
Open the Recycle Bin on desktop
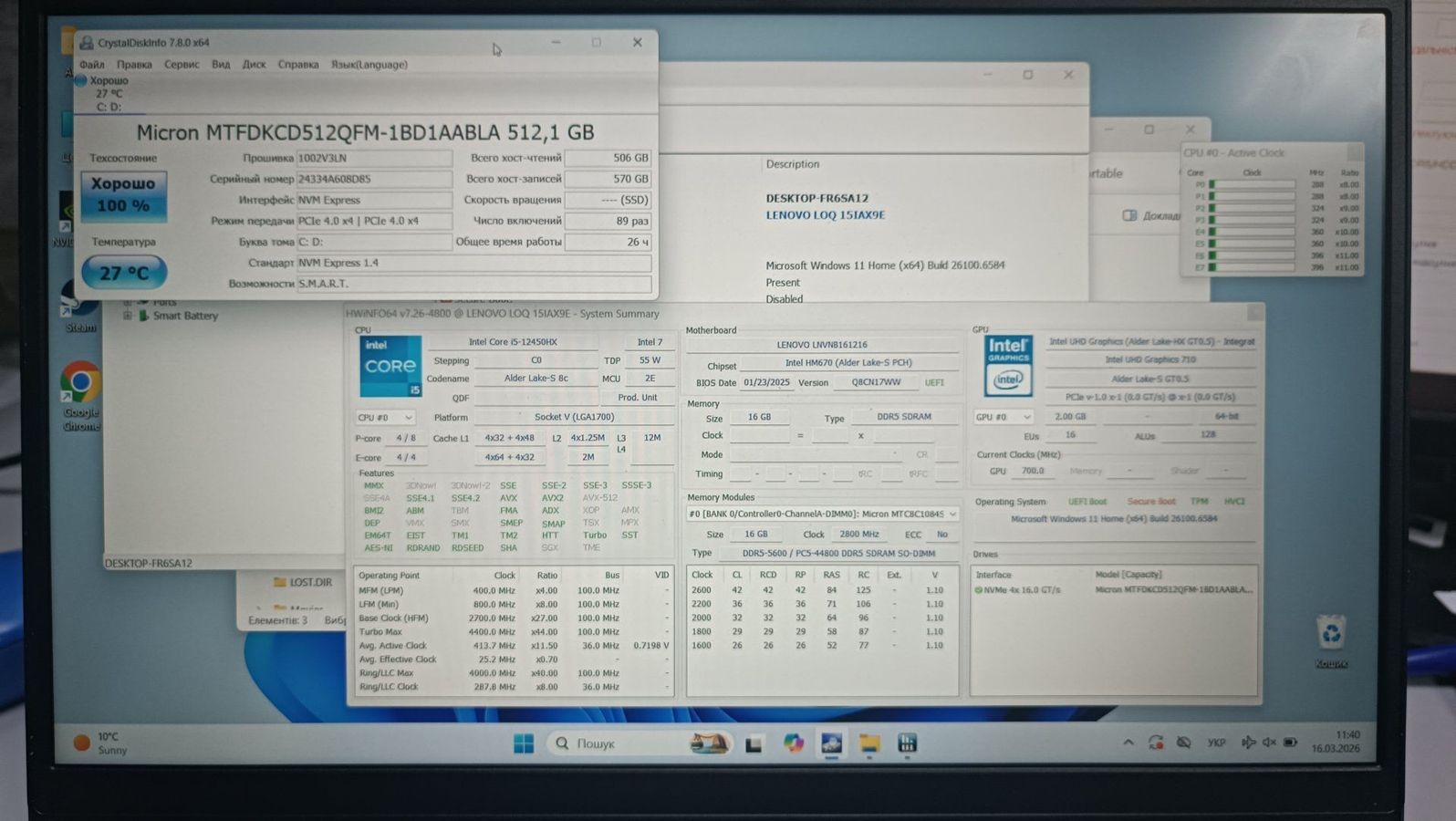point(1331,633)
